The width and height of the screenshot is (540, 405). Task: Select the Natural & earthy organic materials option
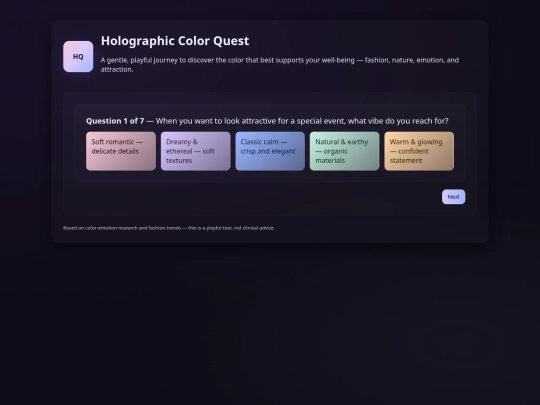pos(344,151)
